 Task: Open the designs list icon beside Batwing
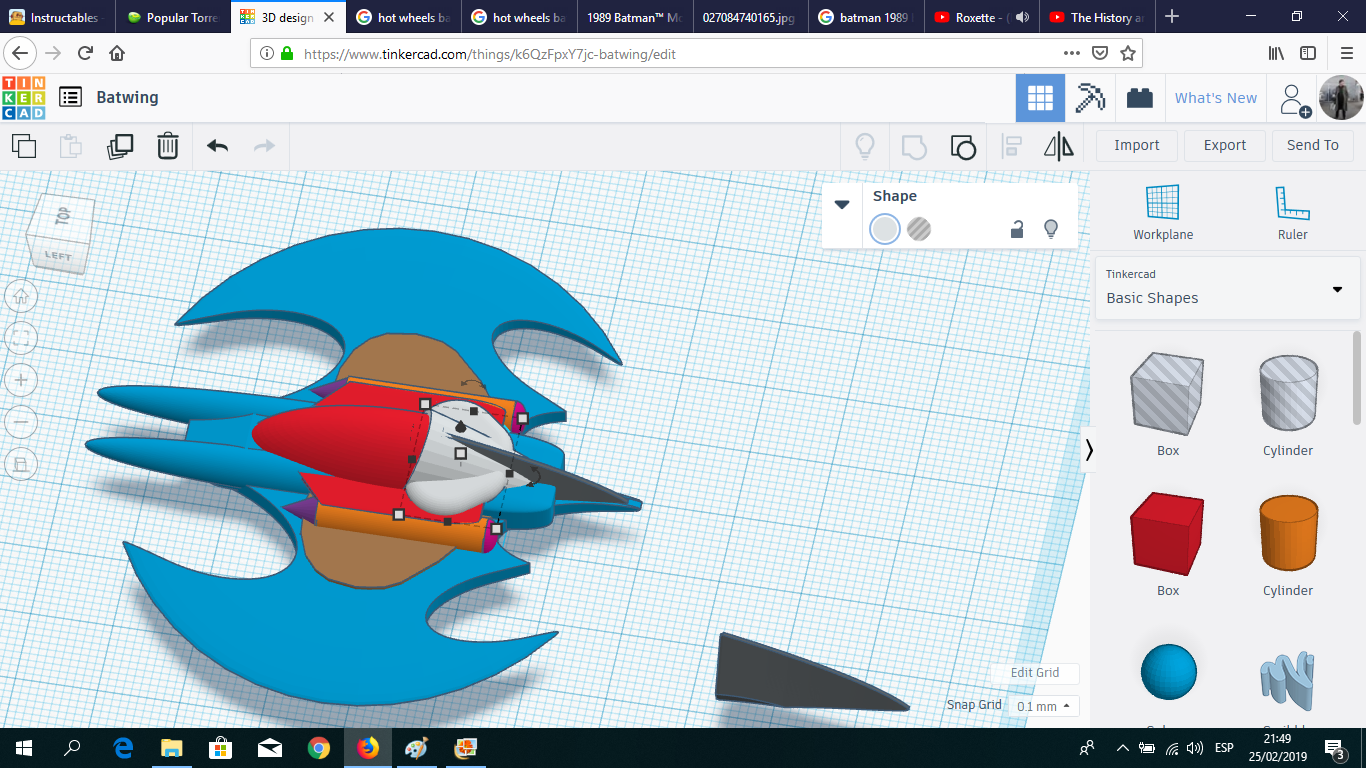coord(70,97)
